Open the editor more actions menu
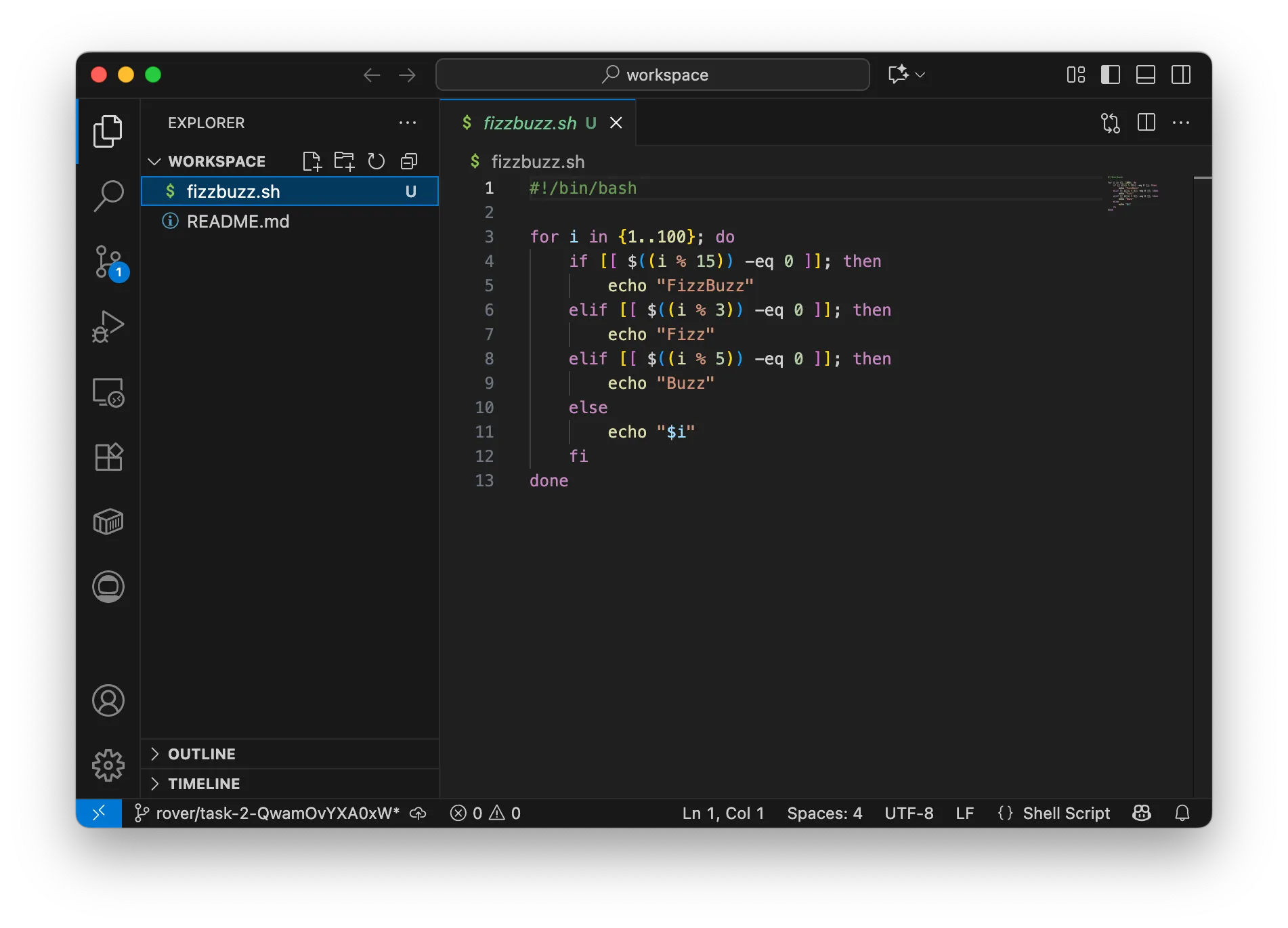 coord(1182,123)
